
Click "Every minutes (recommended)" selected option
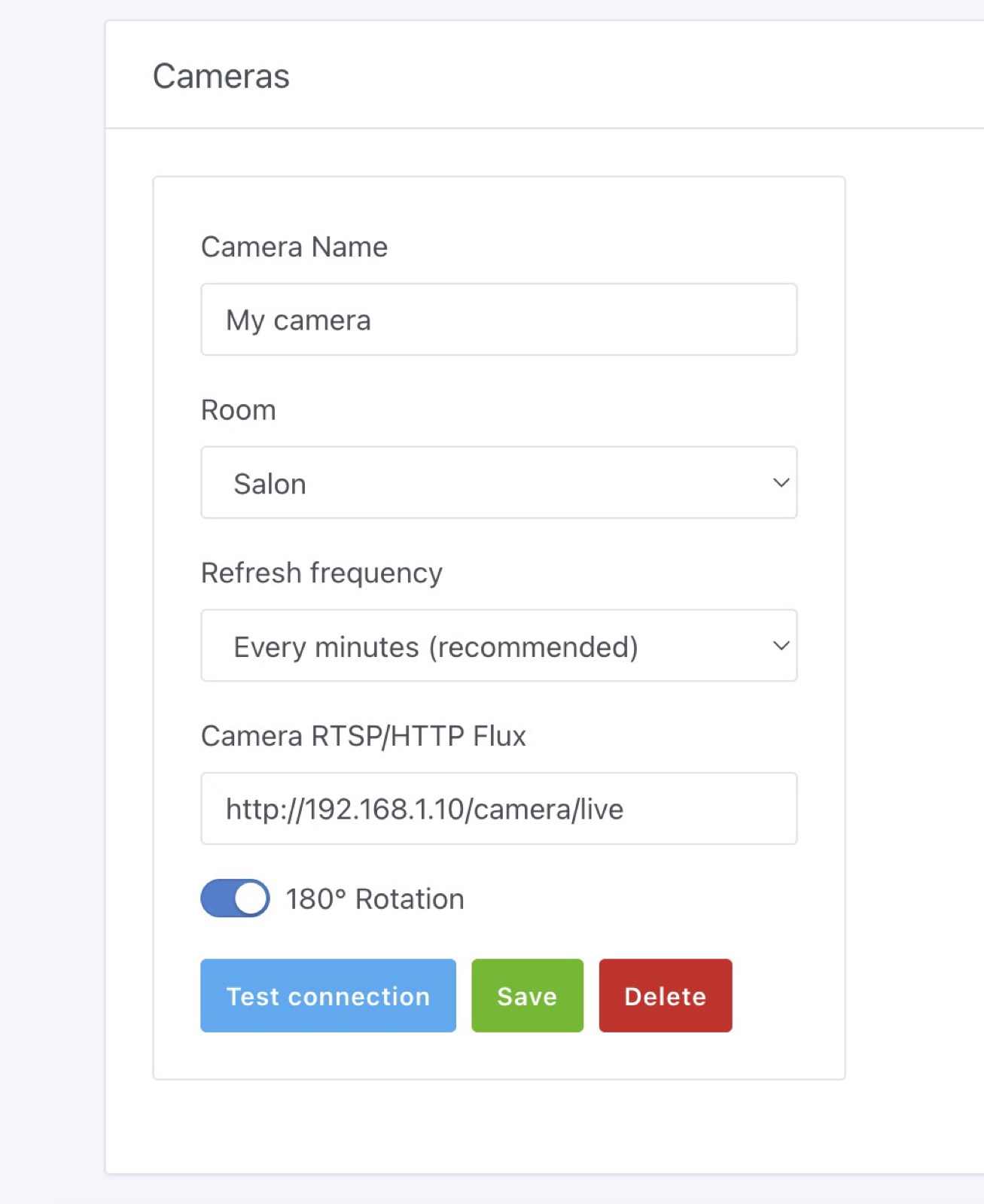point(436,647)
